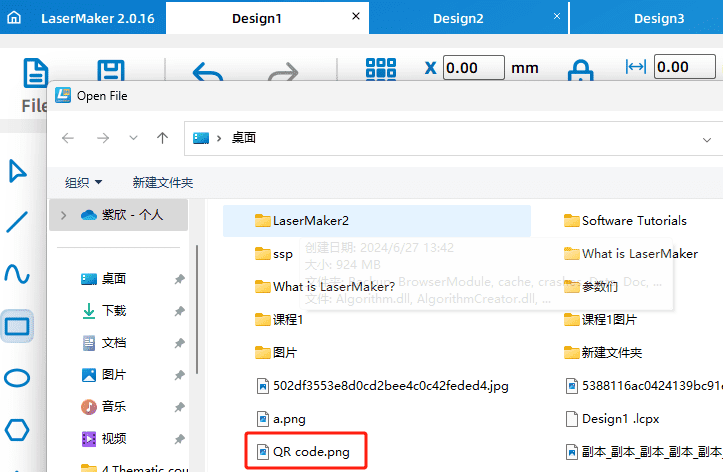Screen dimensions: 723x472
Task: Click 新建文件夹 button
Action: point(163,183)
